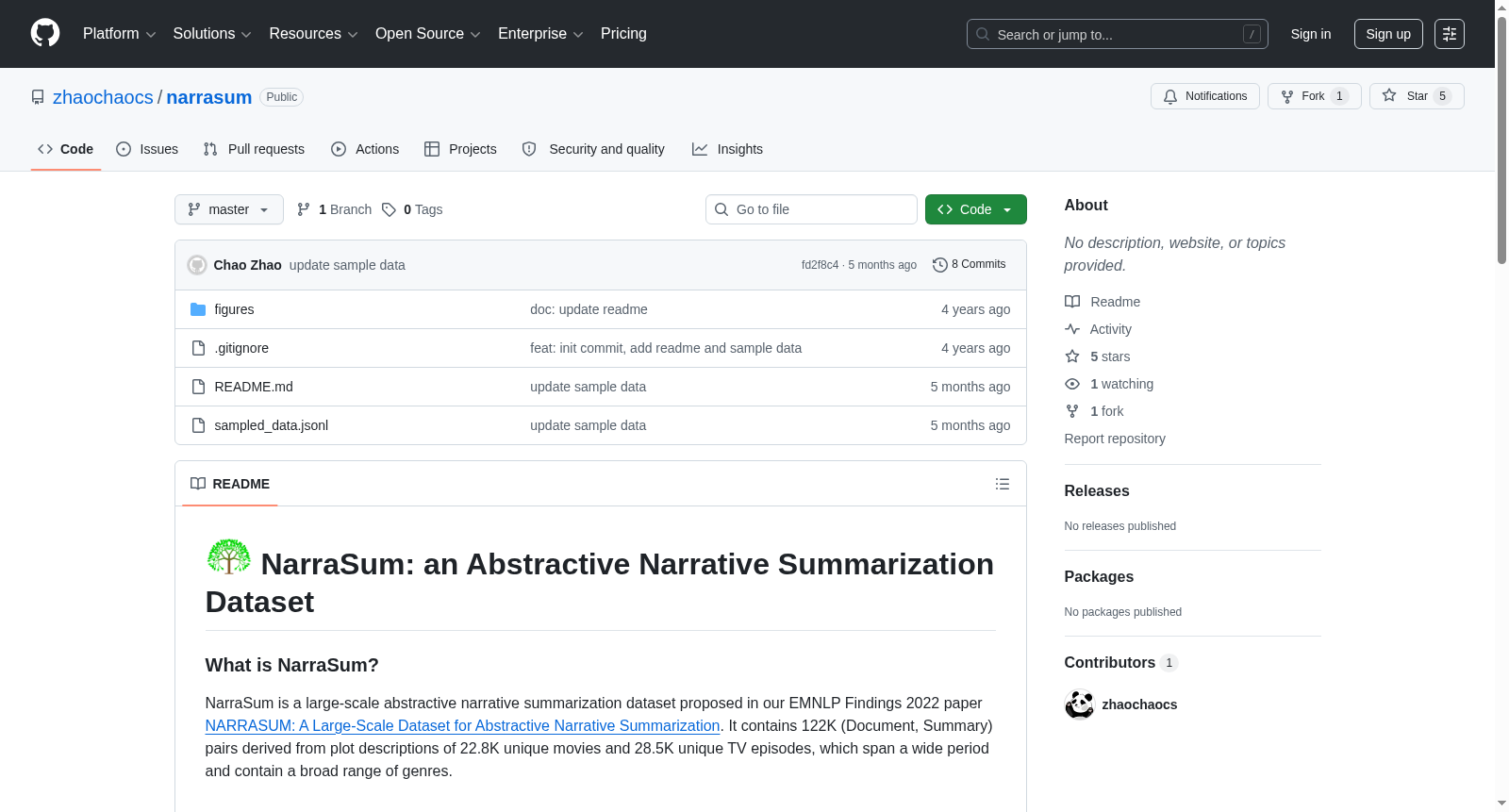Open the Releases section heading
Image resolution: width=1509 pixels, height=812 pixels.
pyautogui.click(x=1097, y=491)
